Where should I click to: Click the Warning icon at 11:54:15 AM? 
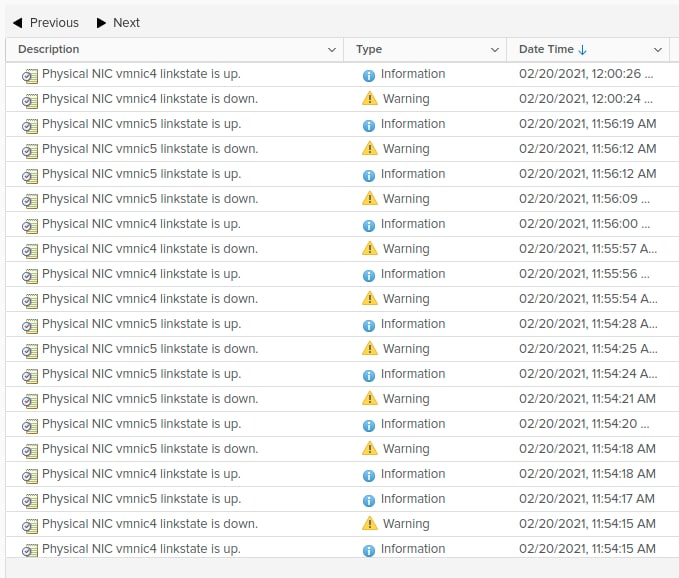click(x=369, y=523)
